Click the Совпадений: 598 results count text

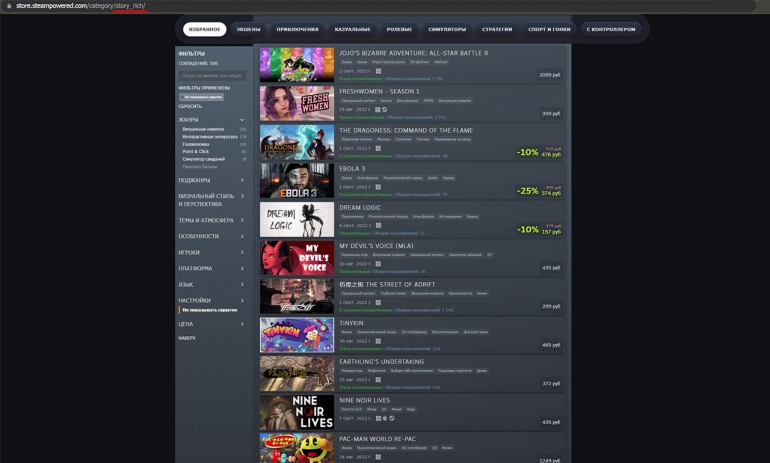198,63
